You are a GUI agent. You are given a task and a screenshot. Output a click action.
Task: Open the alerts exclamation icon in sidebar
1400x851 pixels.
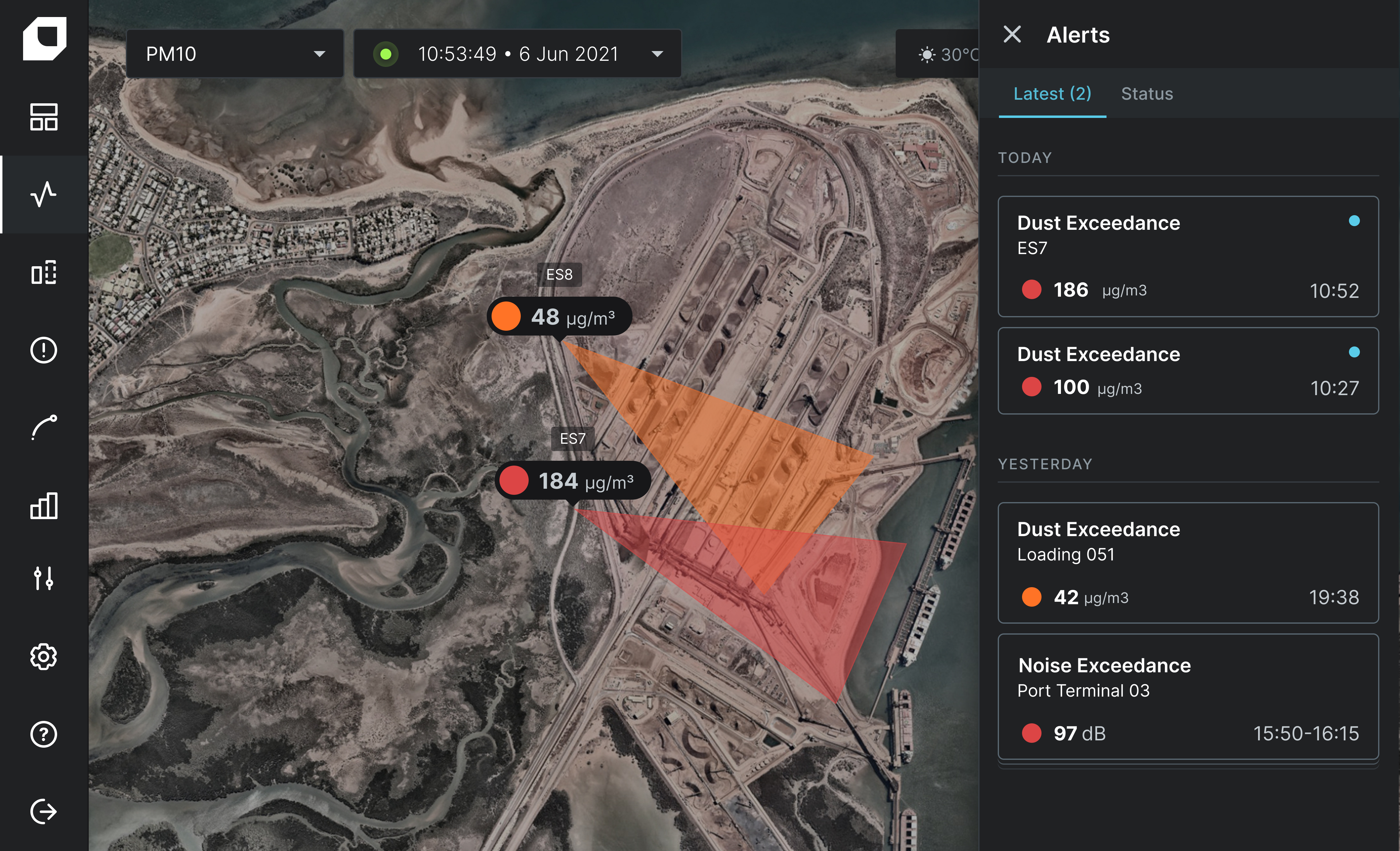(44, 350)
